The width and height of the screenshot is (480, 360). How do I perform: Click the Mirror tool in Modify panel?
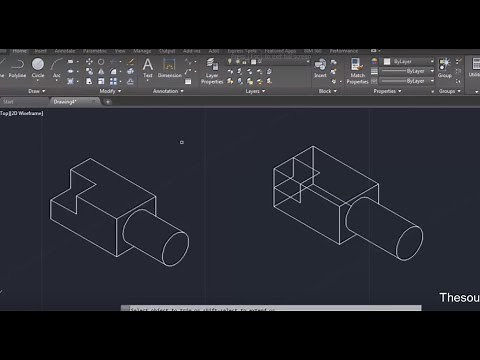tap(101, 71)
